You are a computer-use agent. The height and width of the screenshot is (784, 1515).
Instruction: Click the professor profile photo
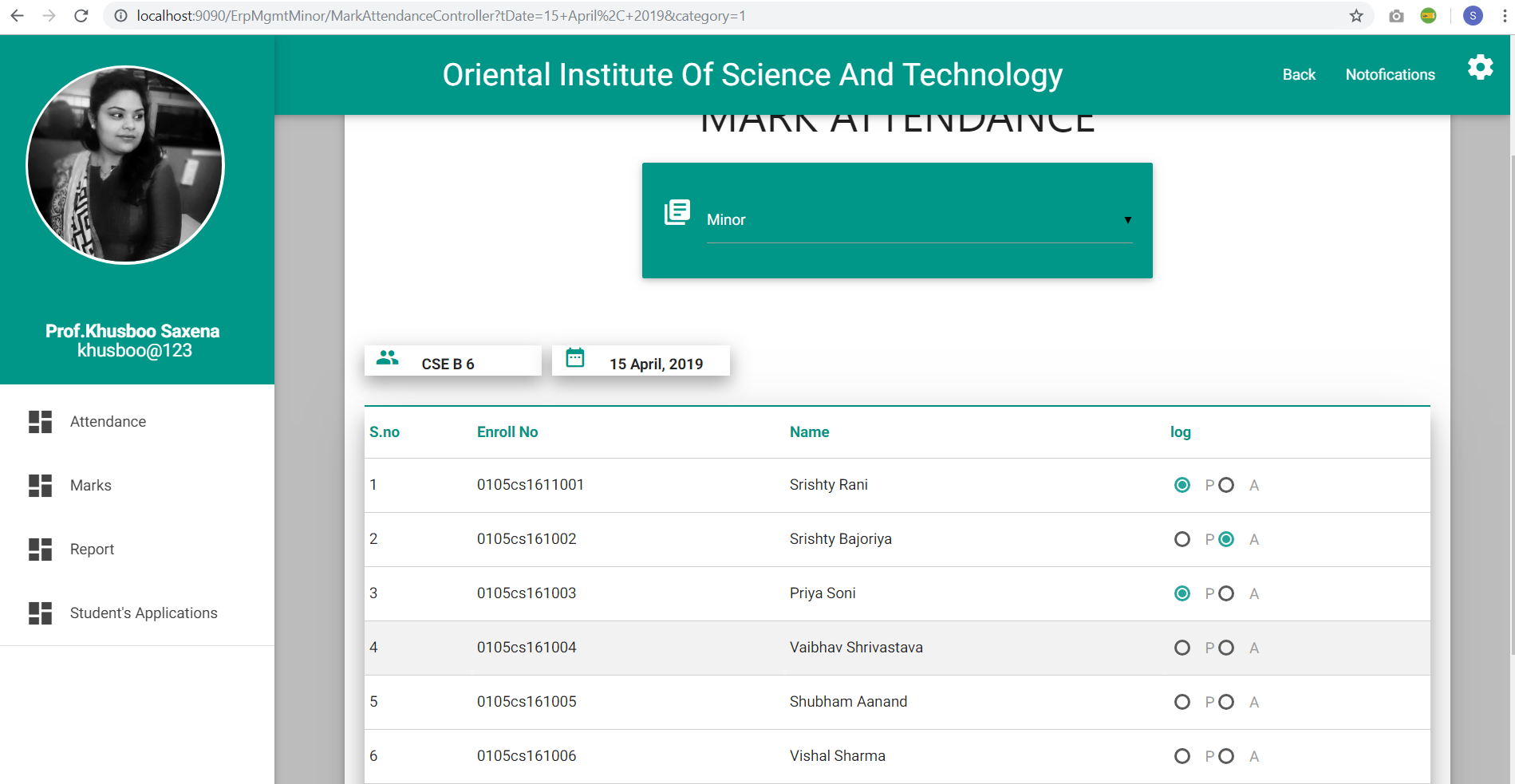[x=125, y=164]
